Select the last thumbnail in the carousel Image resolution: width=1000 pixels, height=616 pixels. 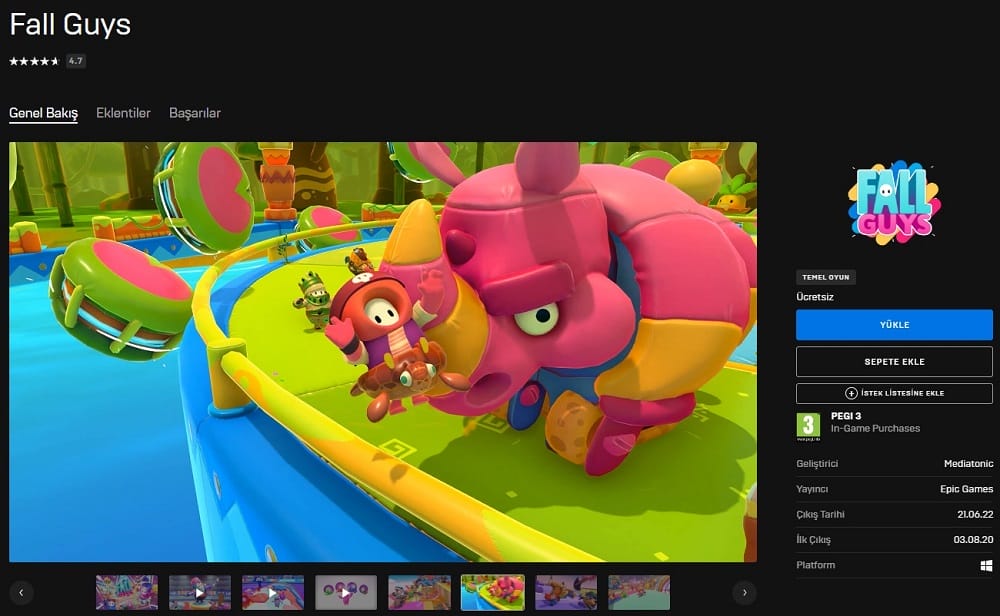click(639, 592)
